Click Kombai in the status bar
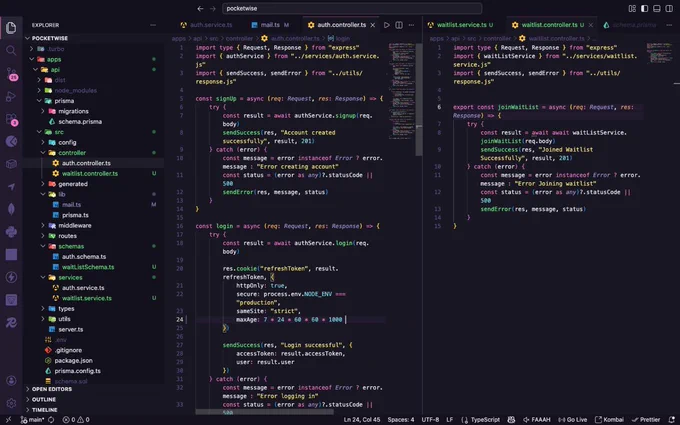This screenshot has height=425, width=680. point(610,419)
